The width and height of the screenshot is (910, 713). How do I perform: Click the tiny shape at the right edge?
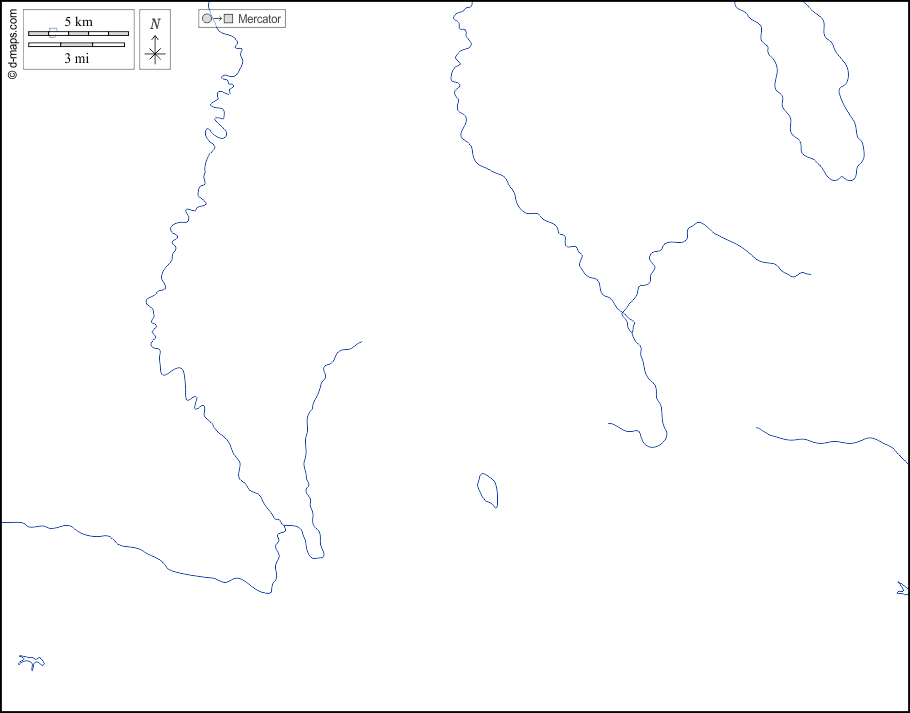click(x=902, y=589)
